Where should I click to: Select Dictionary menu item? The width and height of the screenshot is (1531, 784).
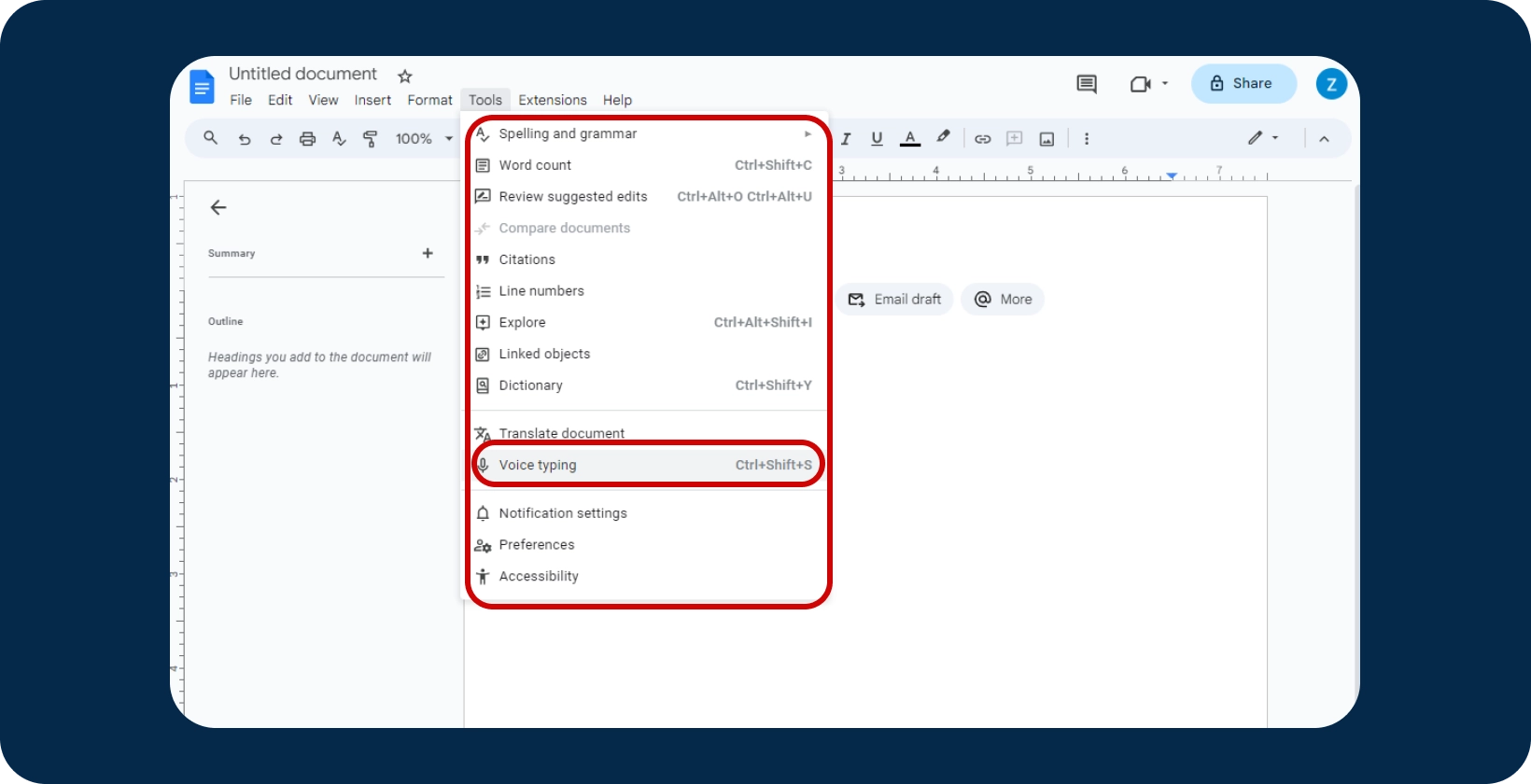[x=645, y=385]
